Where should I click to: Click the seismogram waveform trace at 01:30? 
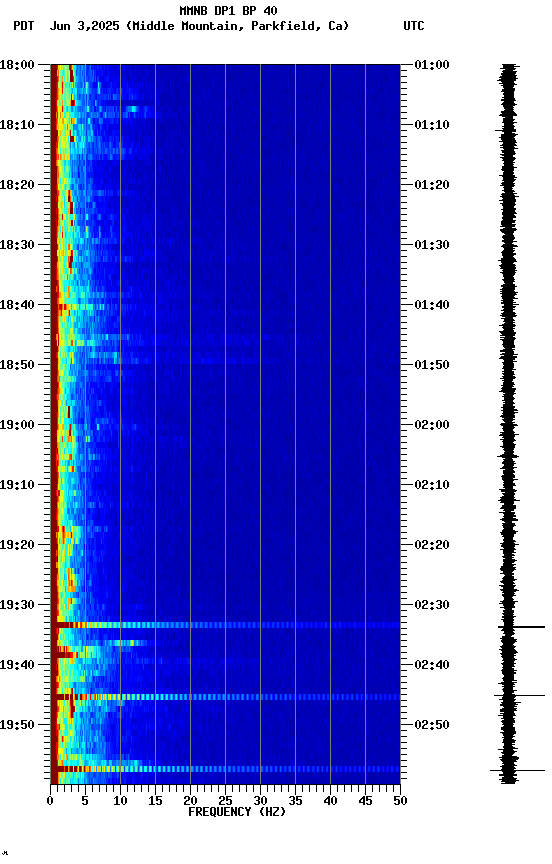(x=509, y=245)
